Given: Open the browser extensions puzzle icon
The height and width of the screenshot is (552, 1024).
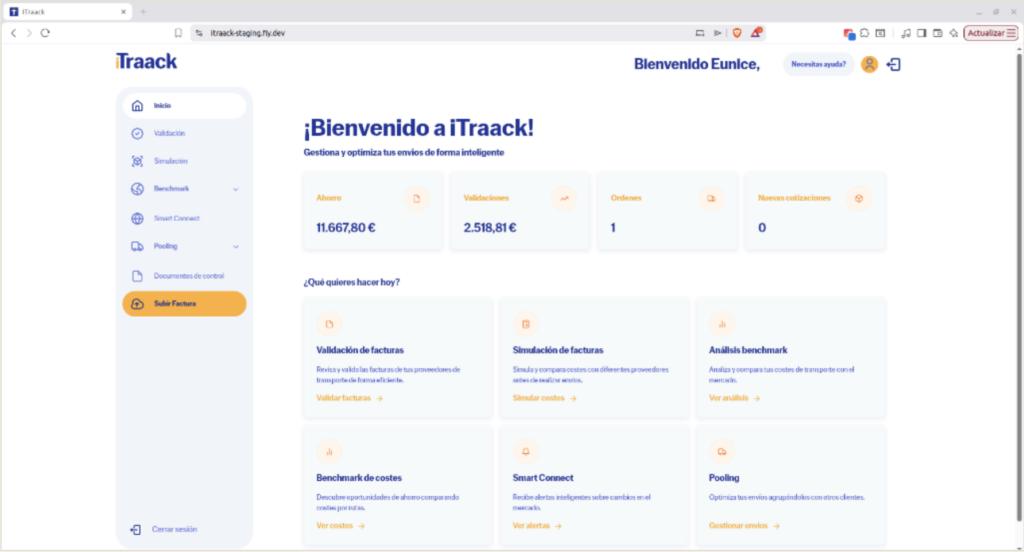Looking at the screenshot, I should click(x=865, y=33).
